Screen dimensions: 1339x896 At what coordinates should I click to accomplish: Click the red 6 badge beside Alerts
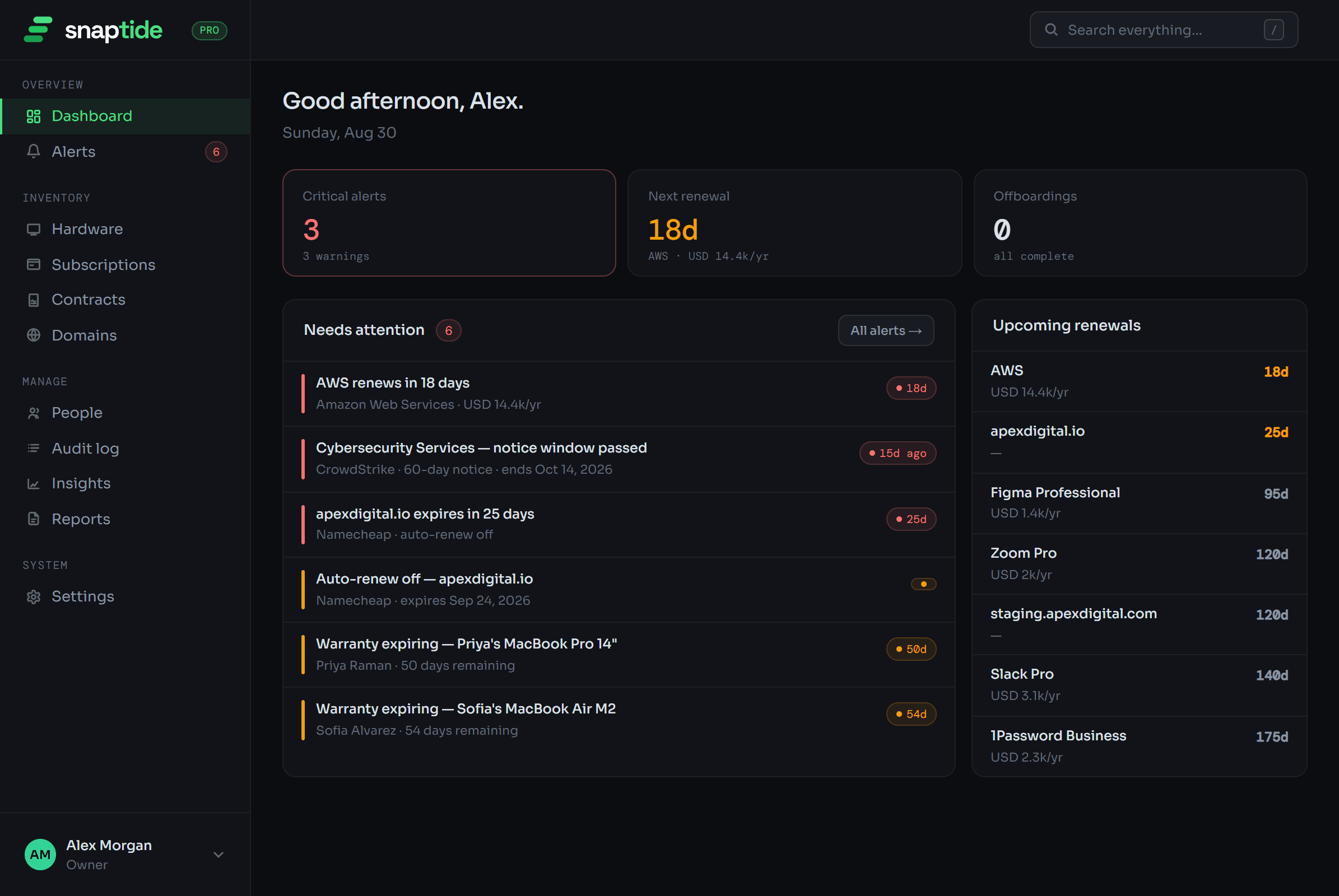[x=216, y=152]
